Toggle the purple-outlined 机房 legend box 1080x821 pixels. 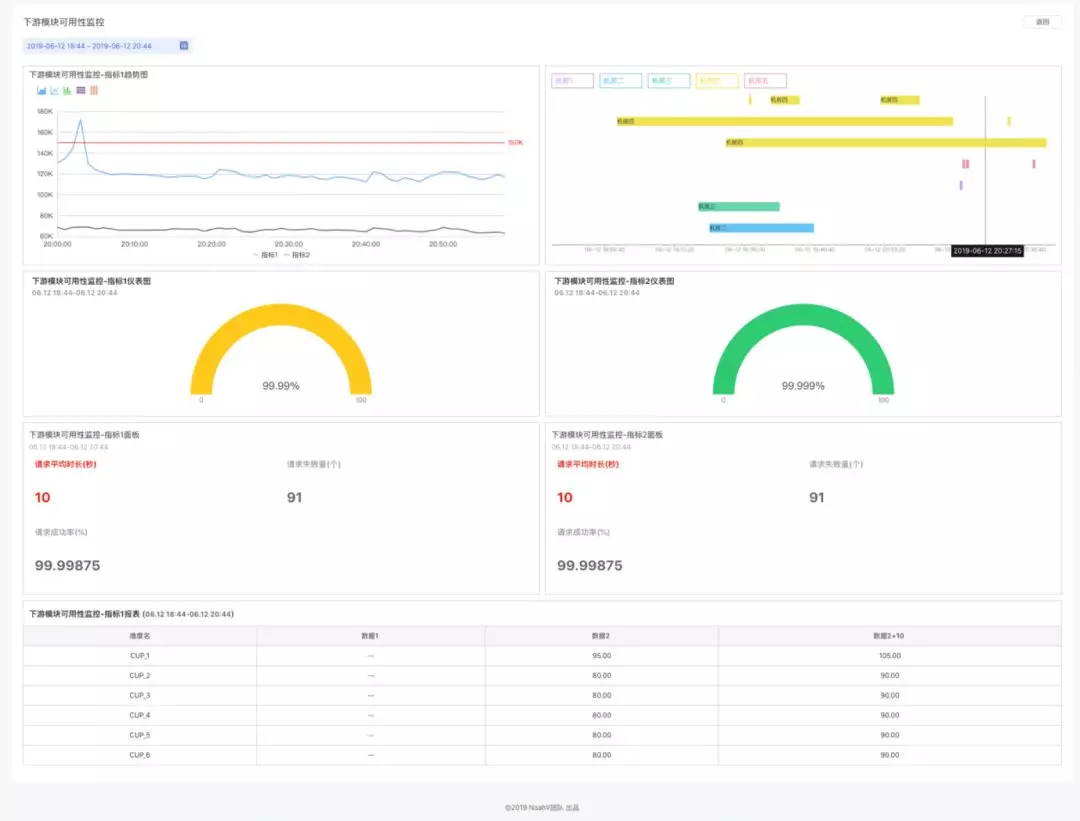[572, 81]
